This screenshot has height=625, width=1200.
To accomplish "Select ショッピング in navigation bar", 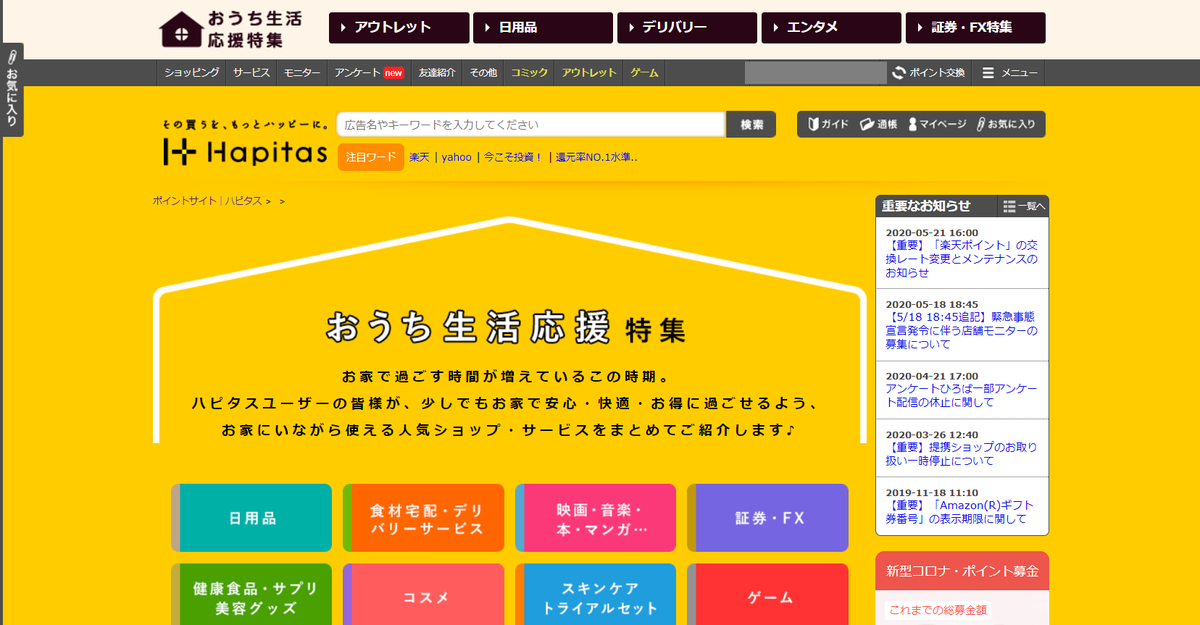I will click(192, 73).
